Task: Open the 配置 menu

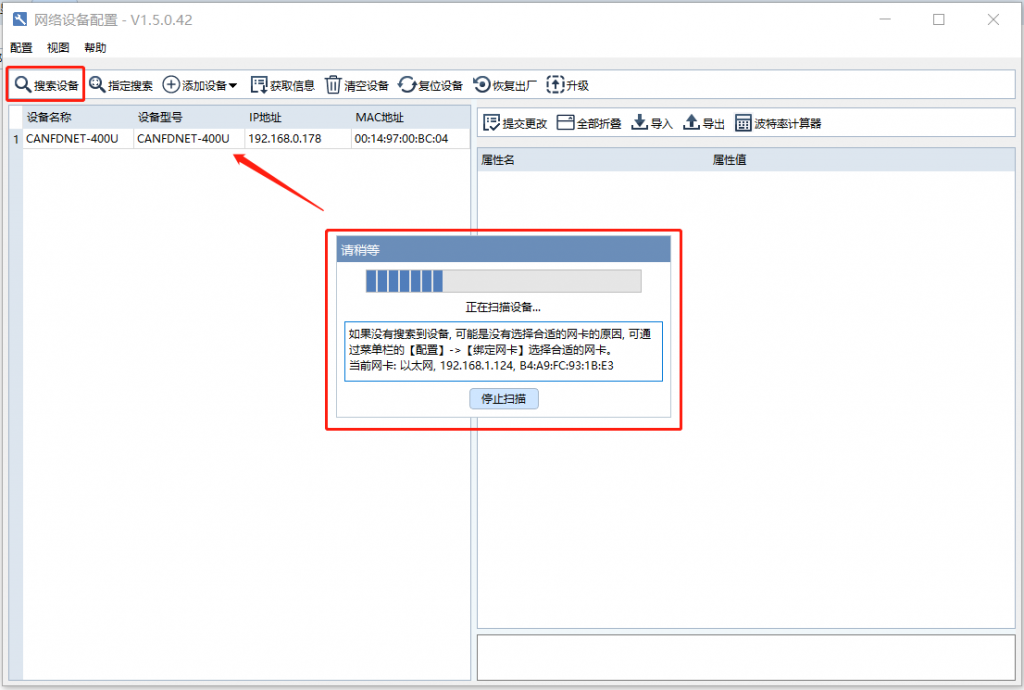Action: [21, 48]
